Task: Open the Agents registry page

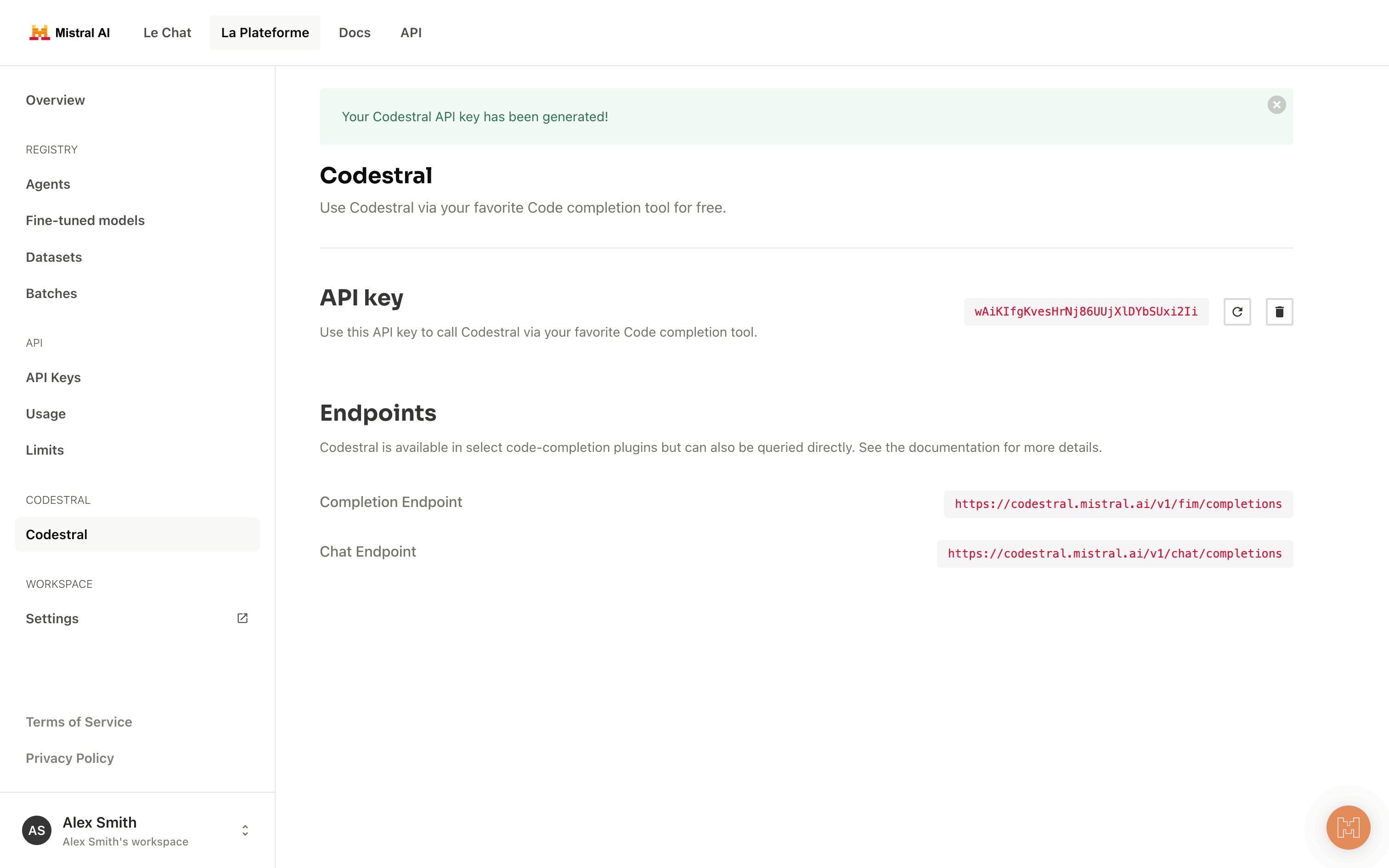Action: [x=48, y=184]
